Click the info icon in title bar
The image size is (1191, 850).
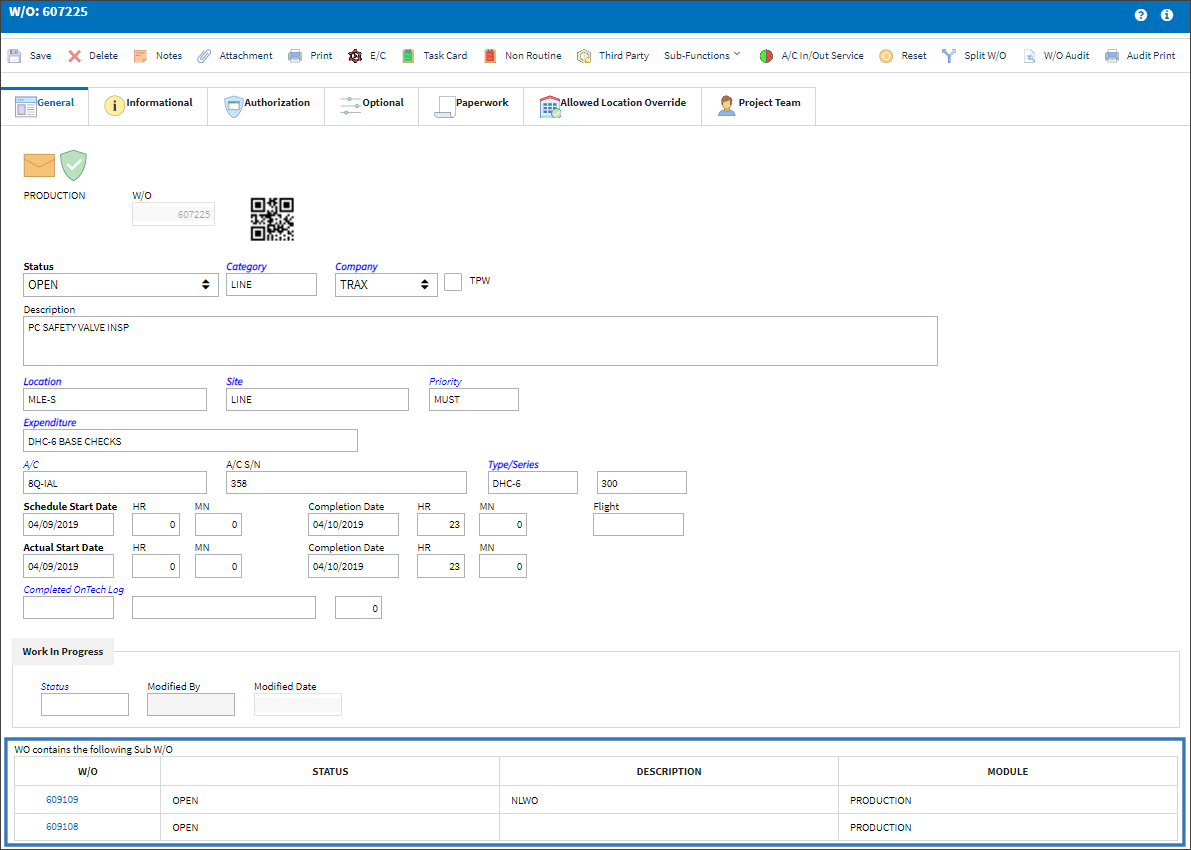pyautogui.click(x=1167, y=14)
